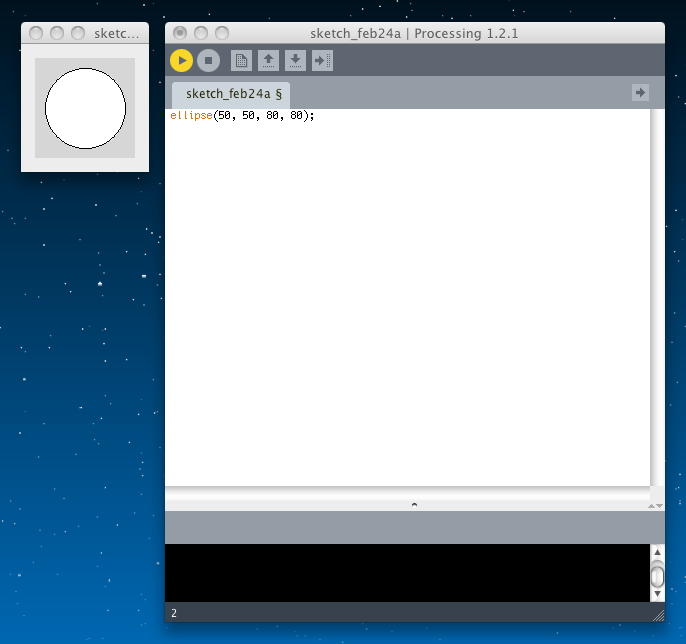This screenshot has width=686, height=644.
Task: Click the drawn white circle in sketch window
Action: click(85, 108)
